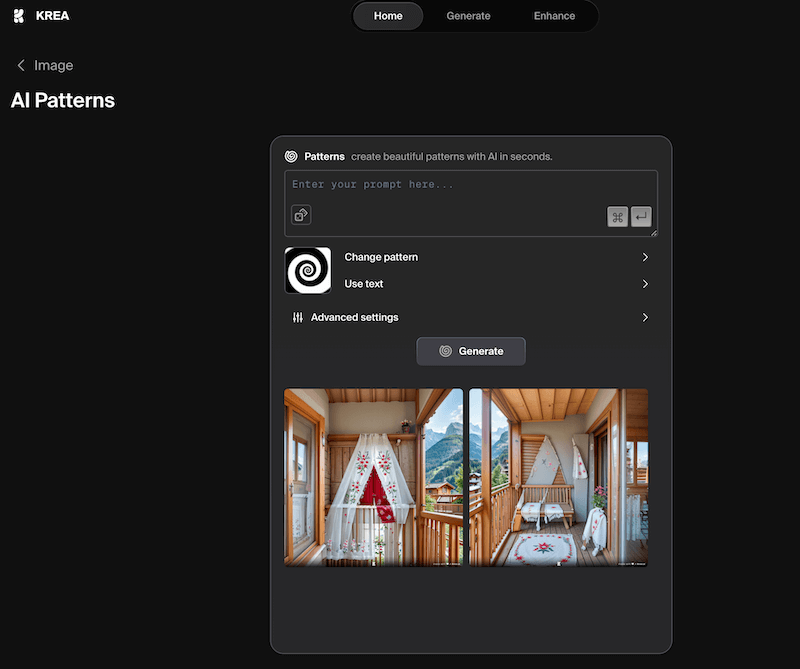Switch to the Home tab

click(388, 16)
